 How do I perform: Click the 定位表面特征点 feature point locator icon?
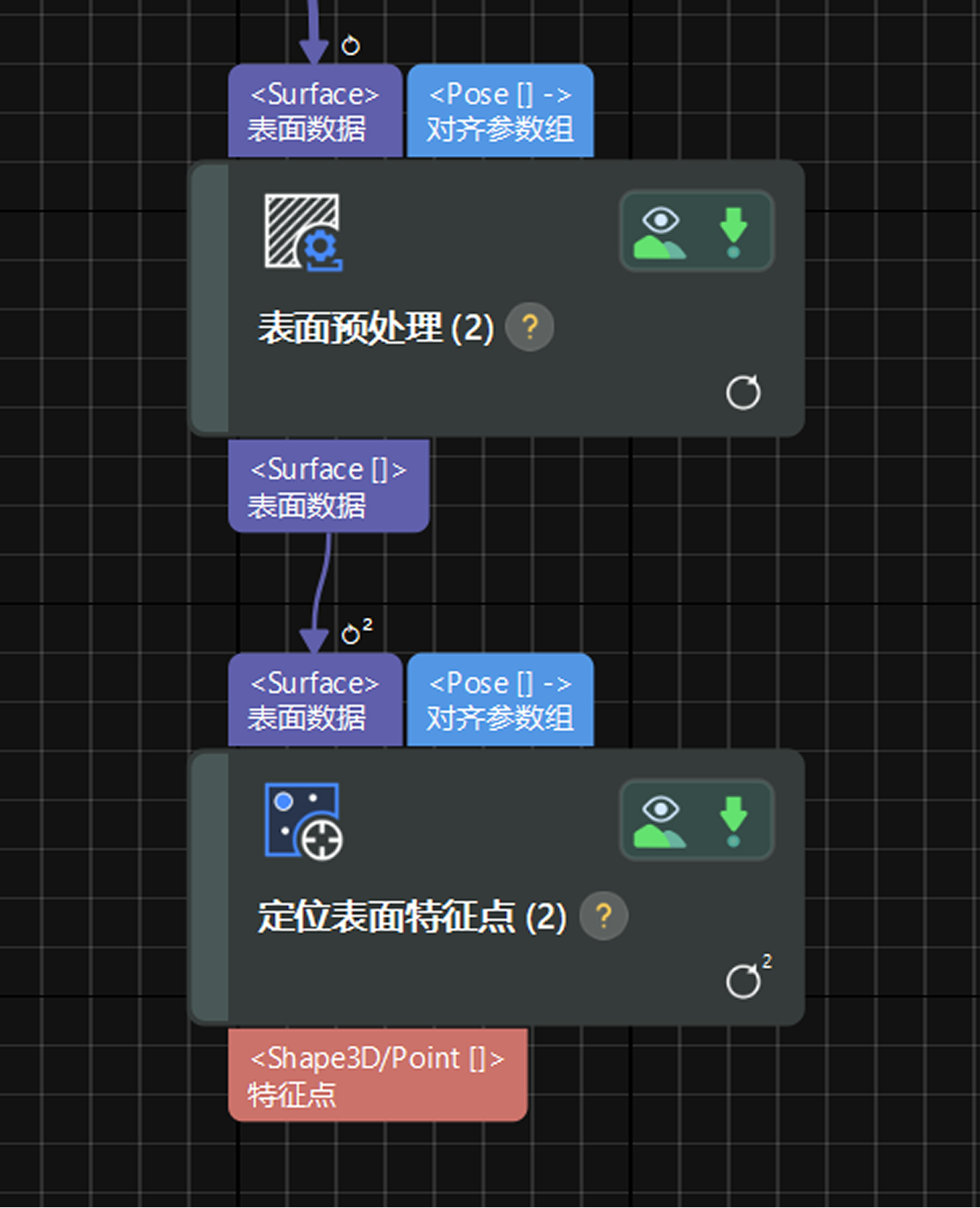301,821
